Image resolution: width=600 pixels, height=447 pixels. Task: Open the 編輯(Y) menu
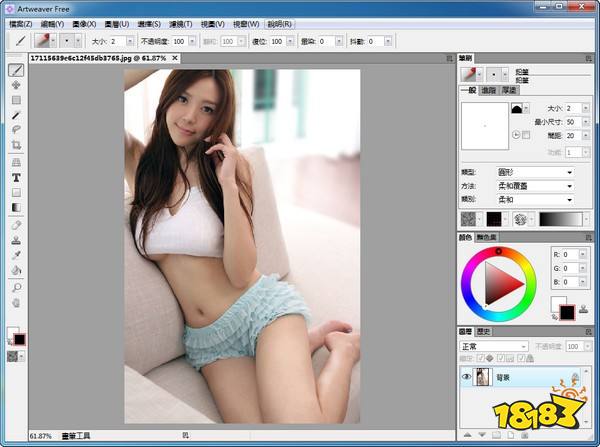tap(52, 24)
